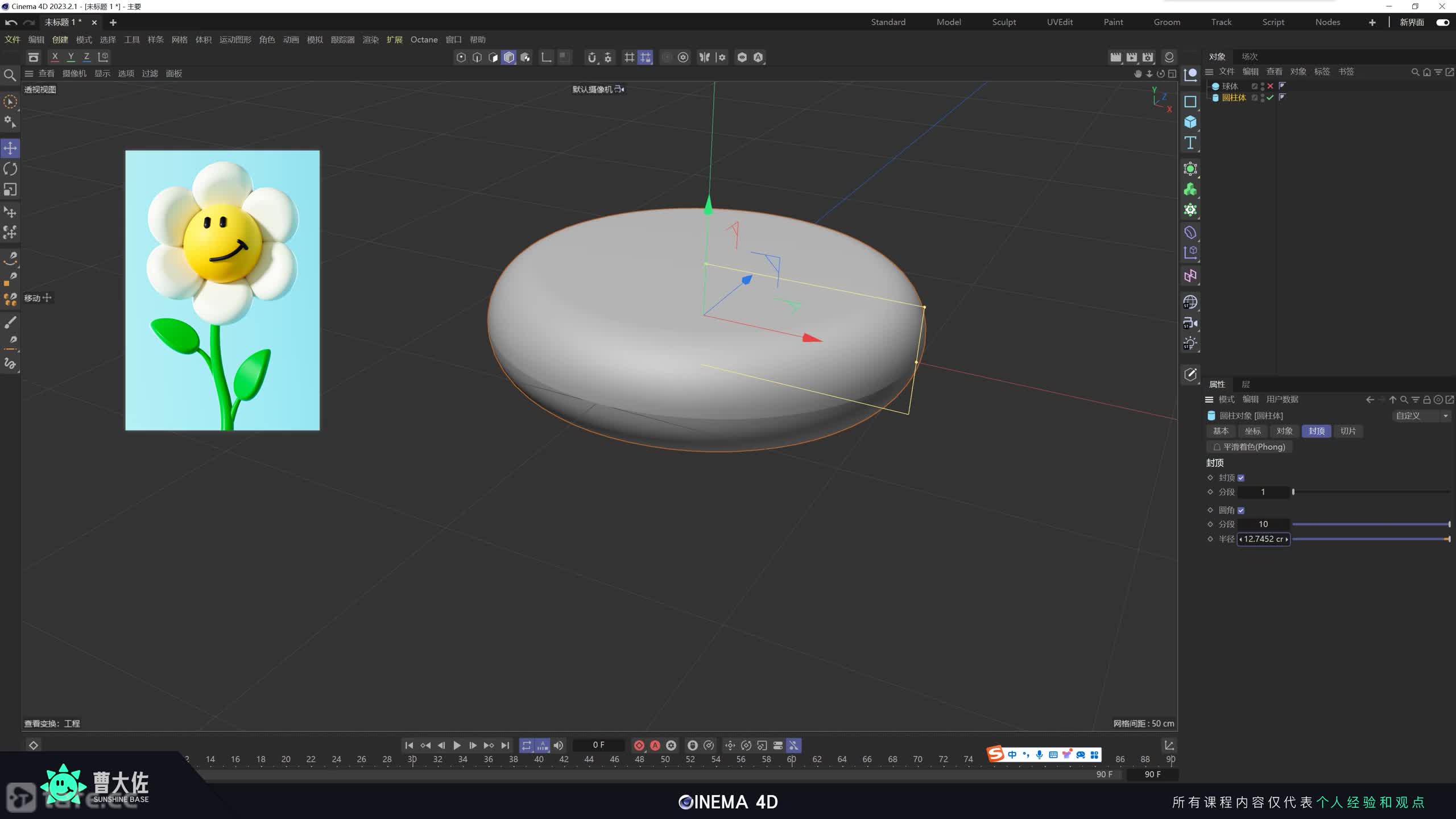Select the 球体 object in tree
The width and height of the screenshot is (1456, 819).
[x=1230, y=86]
